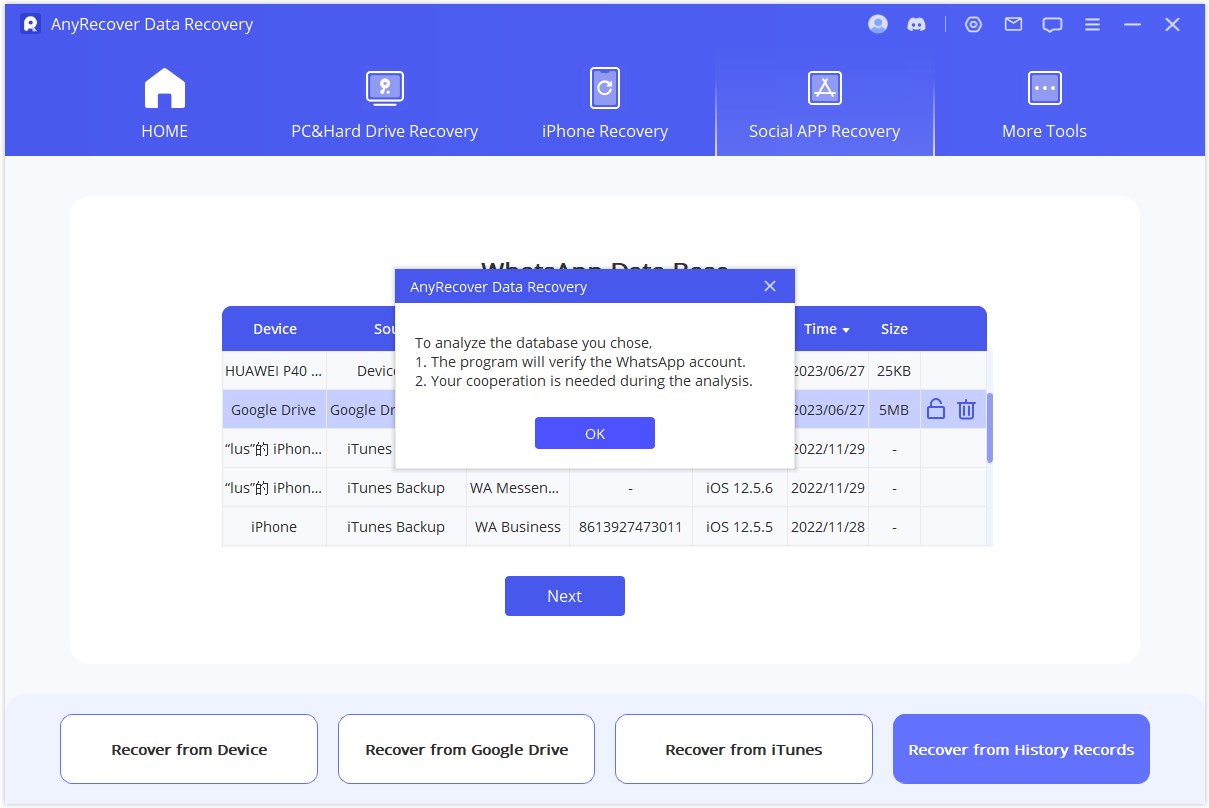The height and width of the screenshot is (808, 1209).
Task: Confirm the dialog with OK
Action: pyautogui.click(x=594, y=433)
